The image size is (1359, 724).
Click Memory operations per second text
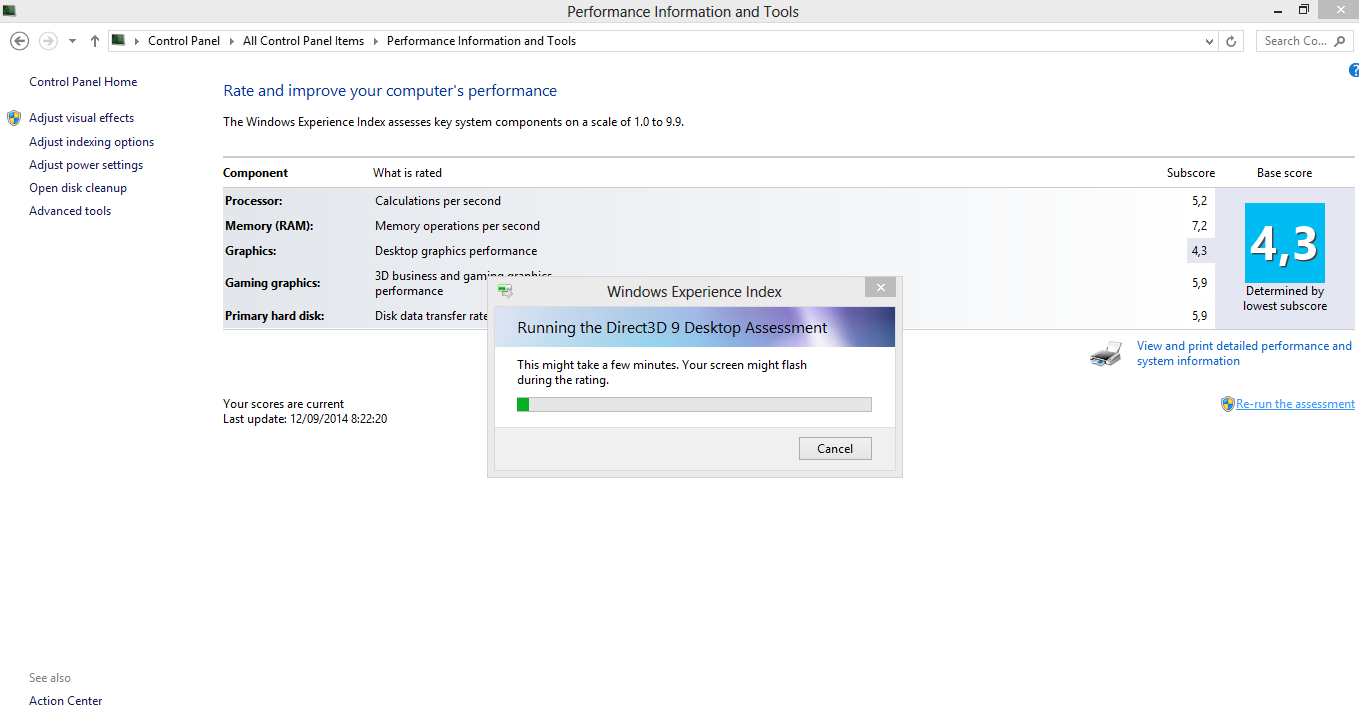click(x=457, y=226)
